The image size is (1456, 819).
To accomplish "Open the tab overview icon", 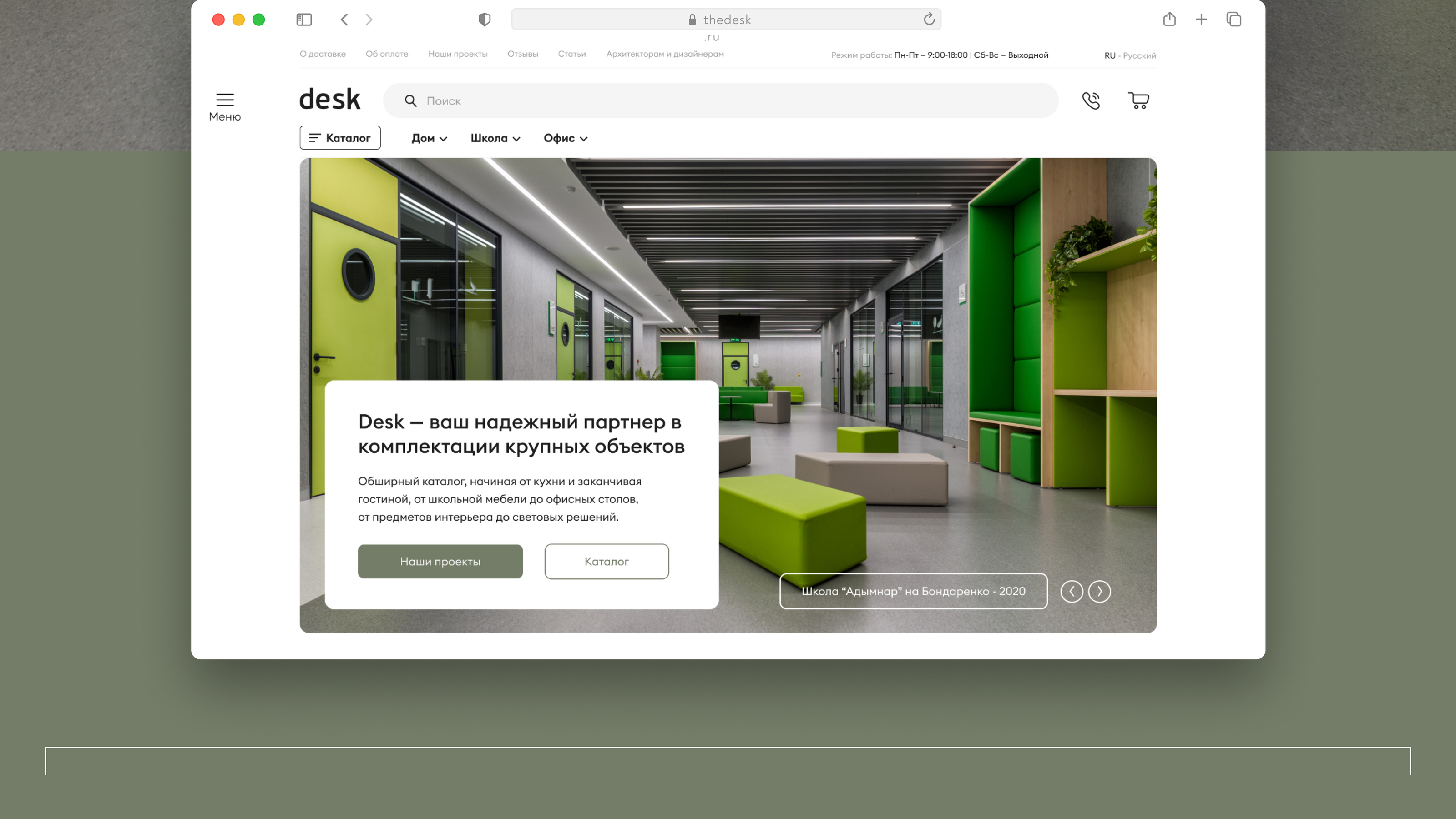I will pyautogui.click(x=1234, y=20).
